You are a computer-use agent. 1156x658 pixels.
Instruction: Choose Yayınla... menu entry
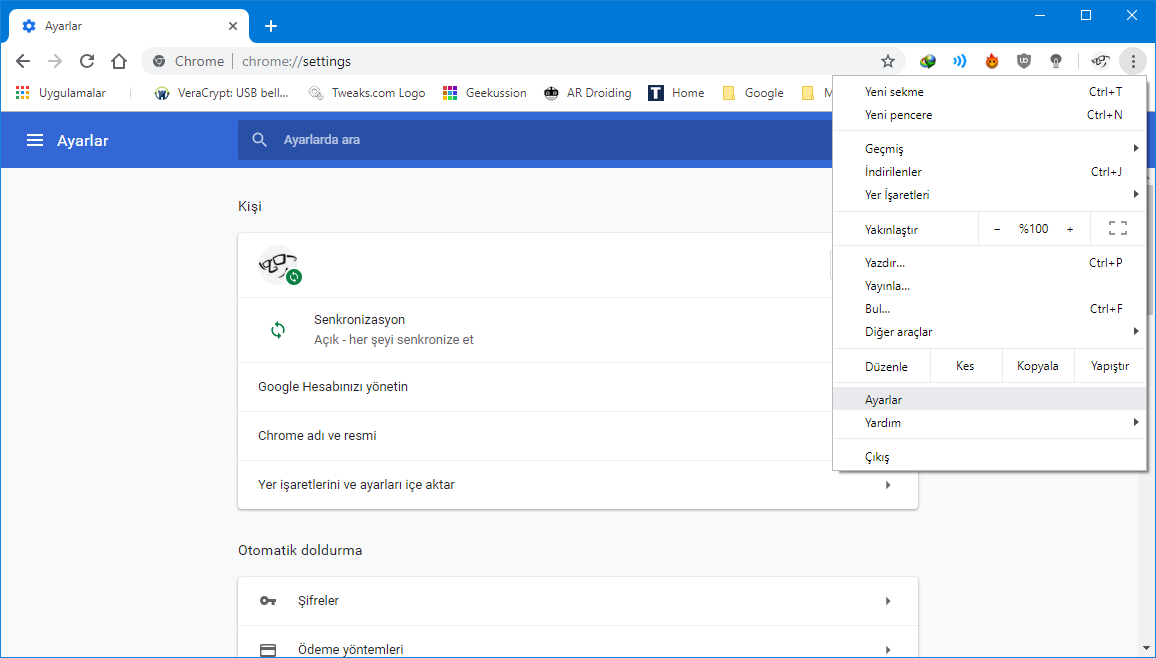click(989, 286)
